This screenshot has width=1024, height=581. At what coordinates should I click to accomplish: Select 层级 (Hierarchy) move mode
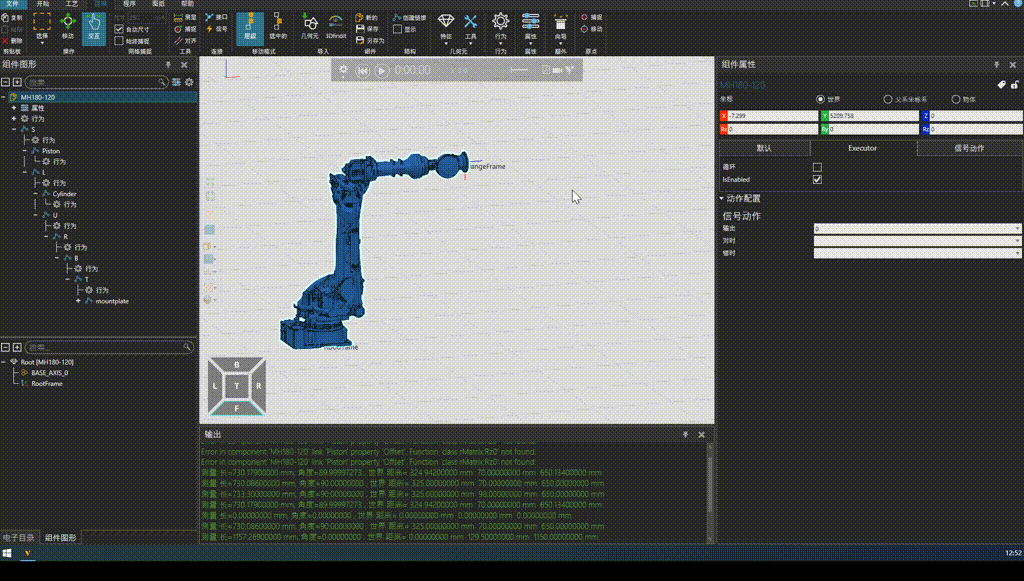(x=249, y=27)
